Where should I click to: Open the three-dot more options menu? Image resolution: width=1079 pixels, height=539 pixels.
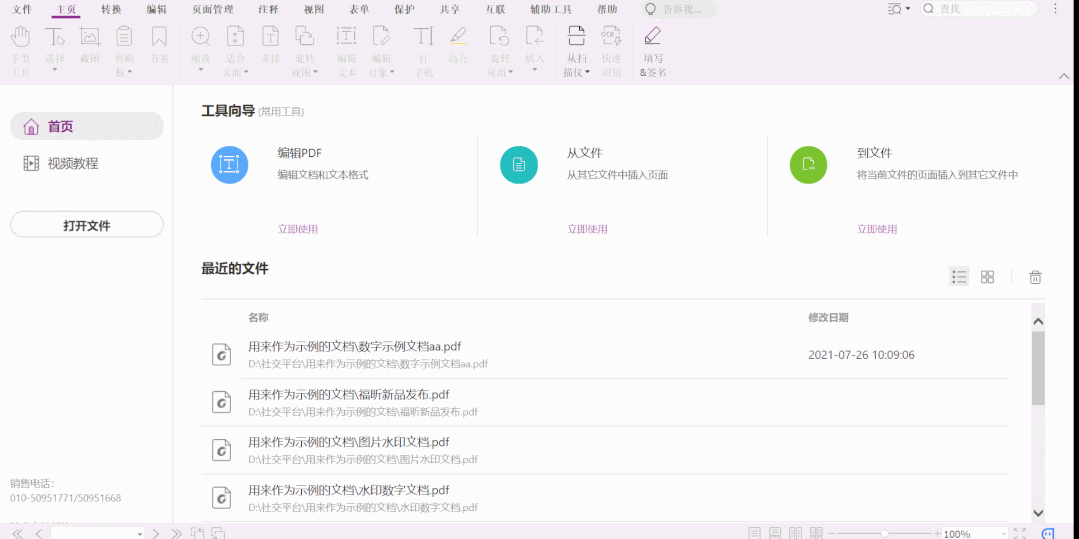coord(1056,9)
